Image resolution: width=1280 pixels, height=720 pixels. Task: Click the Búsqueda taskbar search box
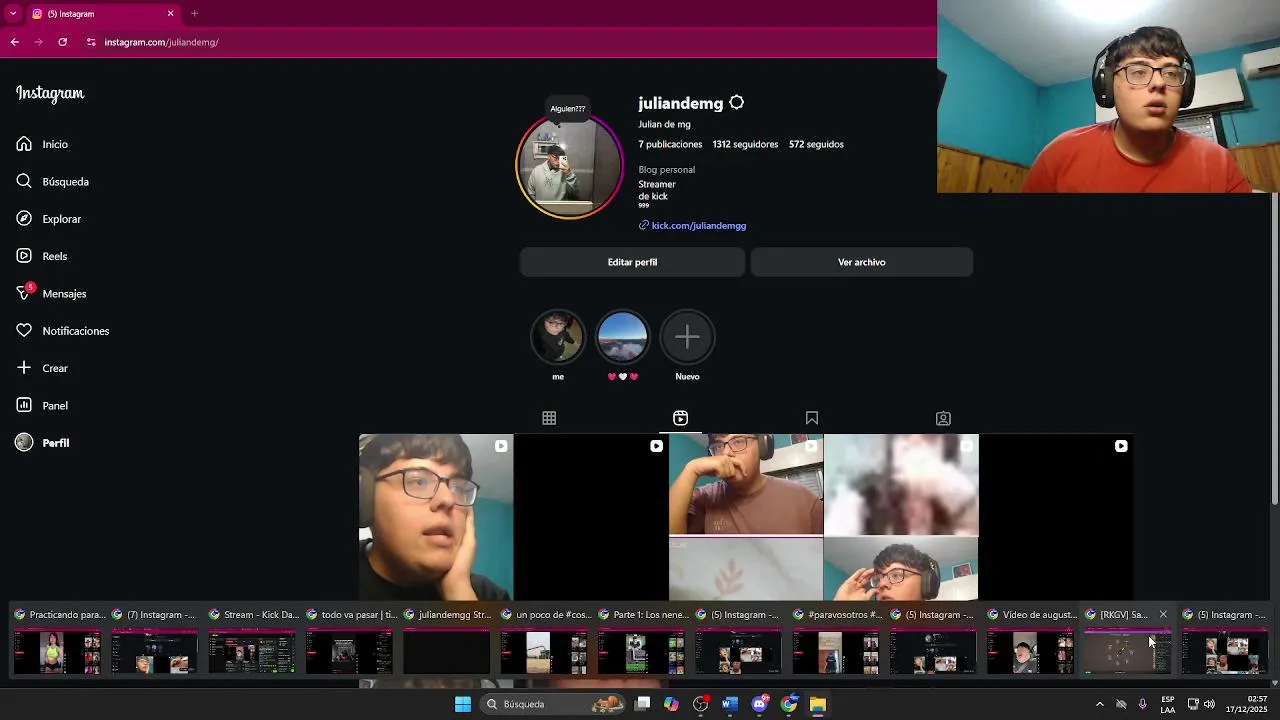[553, 704]
